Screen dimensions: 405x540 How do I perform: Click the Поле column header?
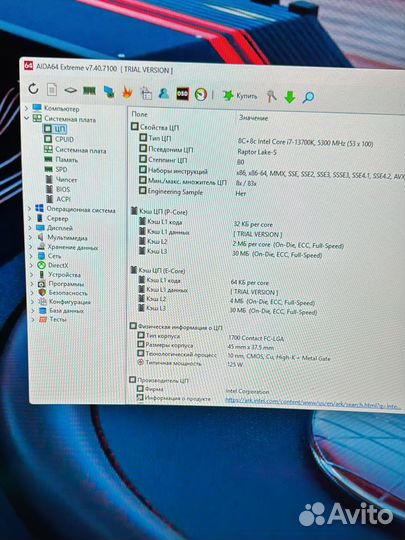pyautogui.click(x=139, y=114)
